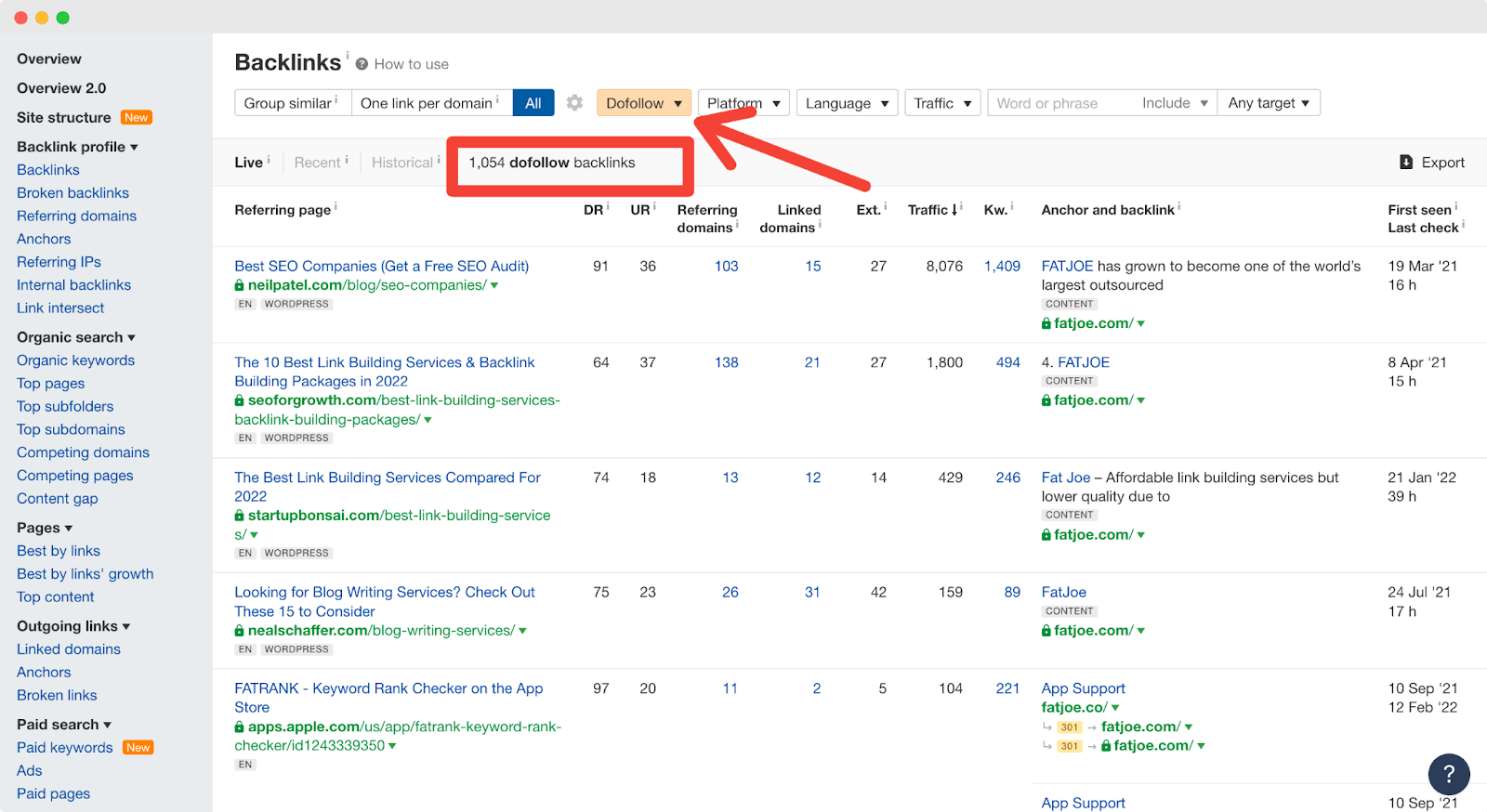Click the Export button

[1432, 163]
